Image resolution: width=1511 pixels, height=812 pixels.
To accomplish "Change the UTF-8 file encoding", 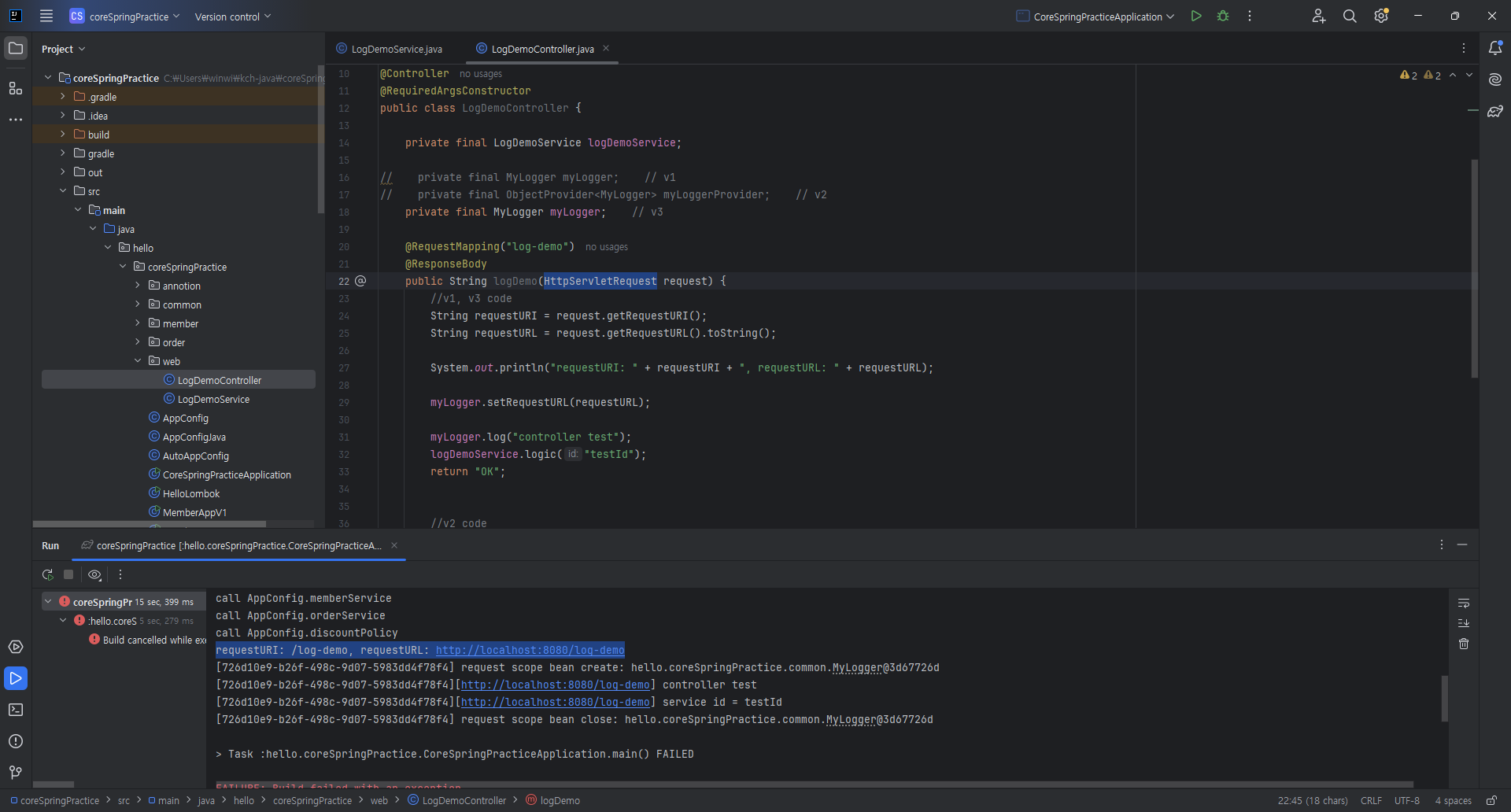I will pos(1407,800).
